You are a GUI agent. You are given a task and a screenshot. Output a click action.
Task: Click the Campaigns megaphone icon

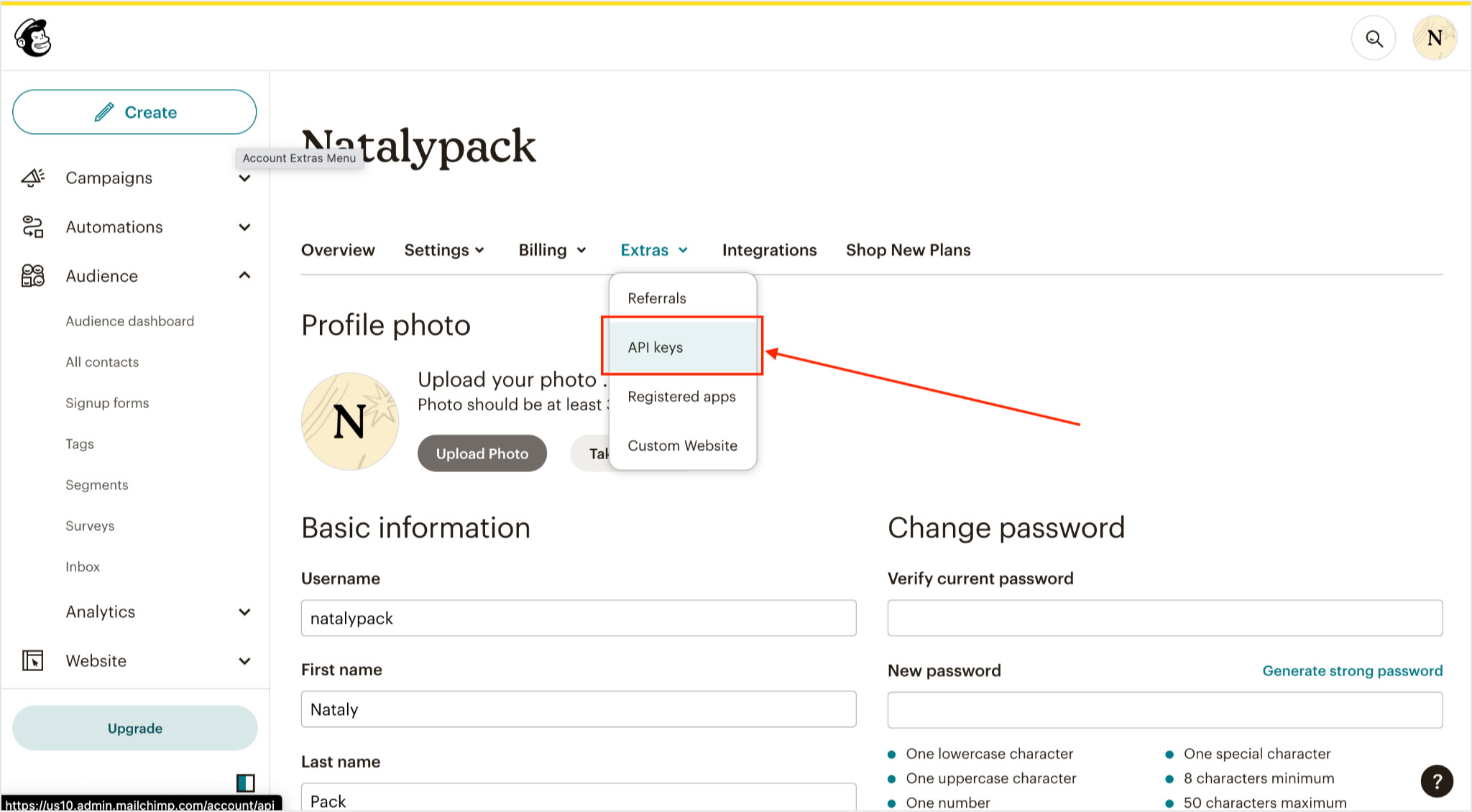(33, 177)
